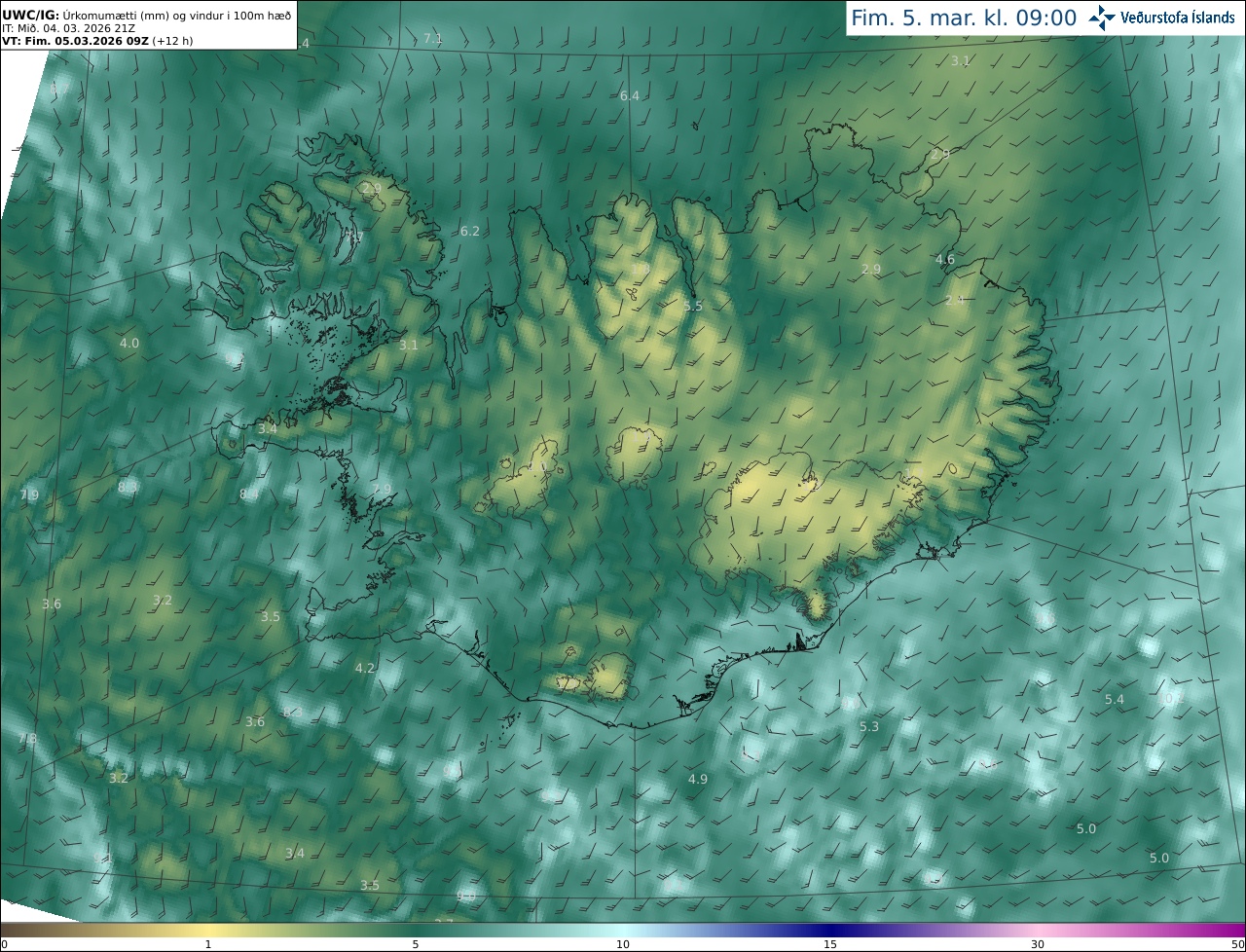The image size is (1246, 952).
Task: Select the 'UWC/IG: Úrkomumætti (mm)' title line
Action: pos(148,16)
